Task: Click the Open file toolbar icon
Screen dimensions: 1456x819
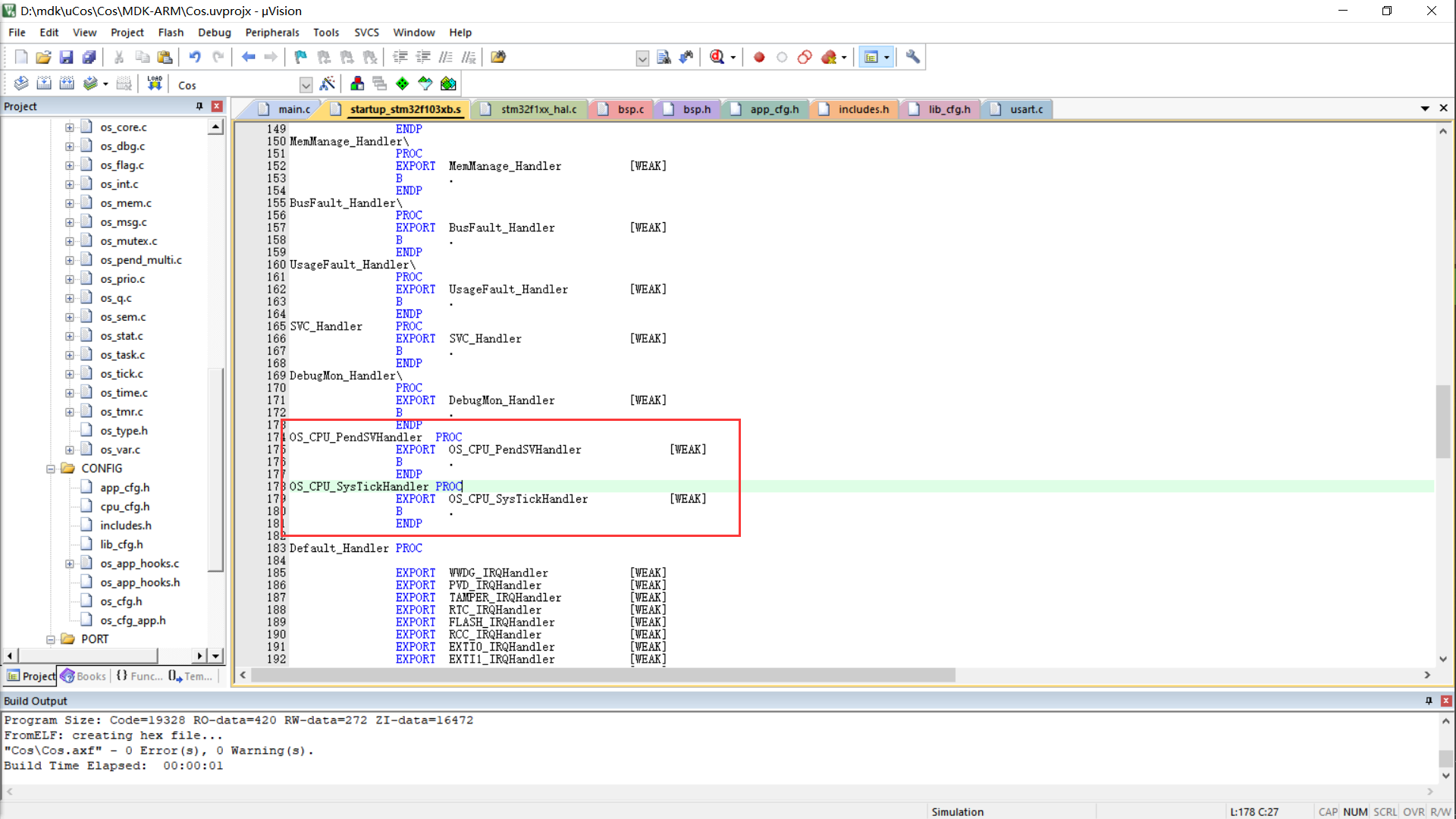Action: click(43, 57)
